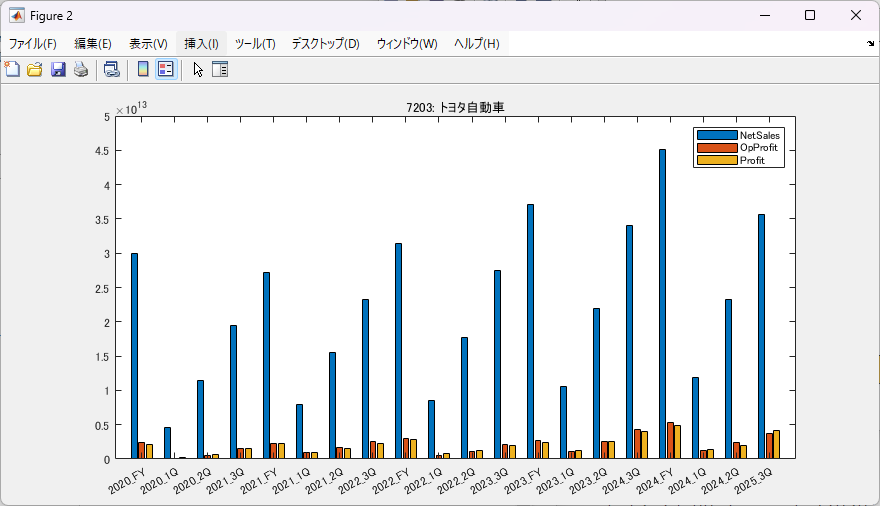Screen dimensions: 880x506
Task: Click the blue NetSales legend swatch
Action: click(x=717, y=135)
